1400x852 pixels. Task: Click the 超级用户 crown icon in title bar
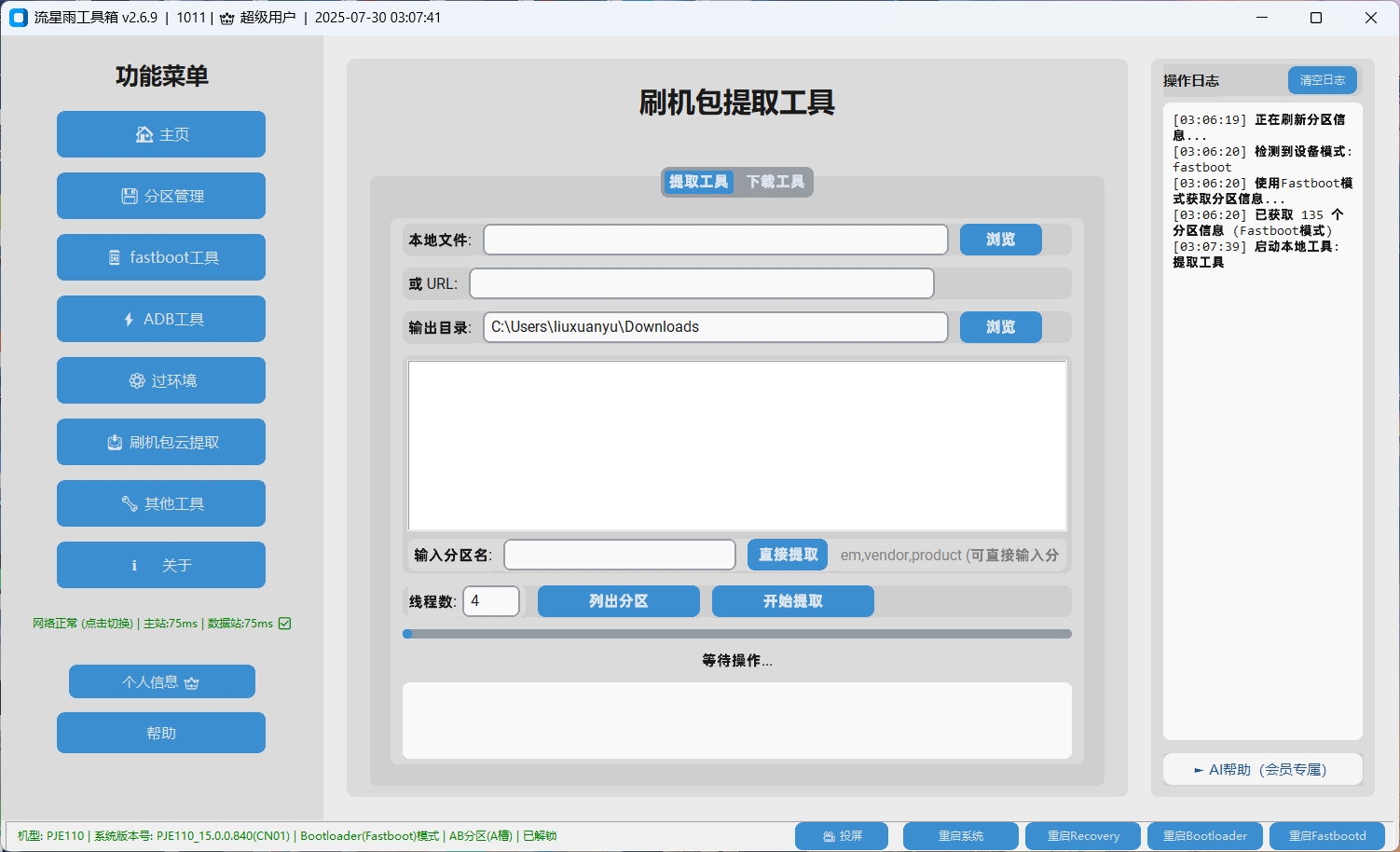227,17
